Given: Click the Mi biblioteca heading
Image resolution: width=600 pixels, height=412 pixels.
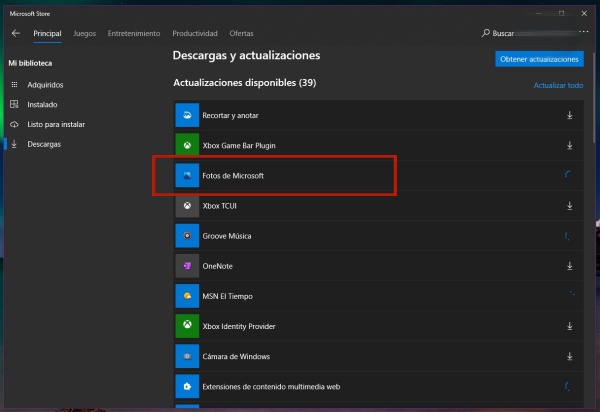Looking at the screenshot, I should point(30,63).
